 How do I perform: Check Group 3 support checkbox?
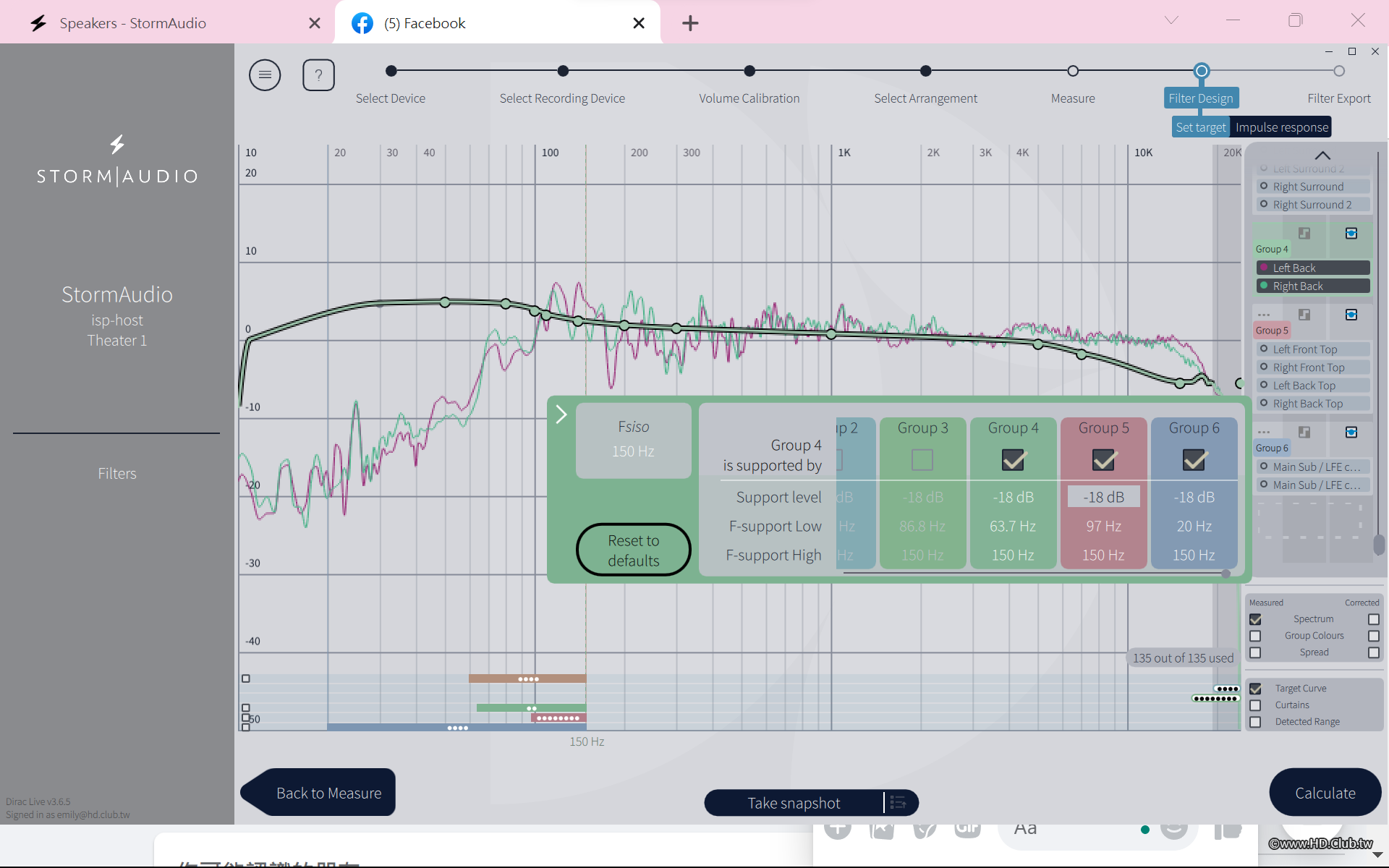(x=922, y=460)
